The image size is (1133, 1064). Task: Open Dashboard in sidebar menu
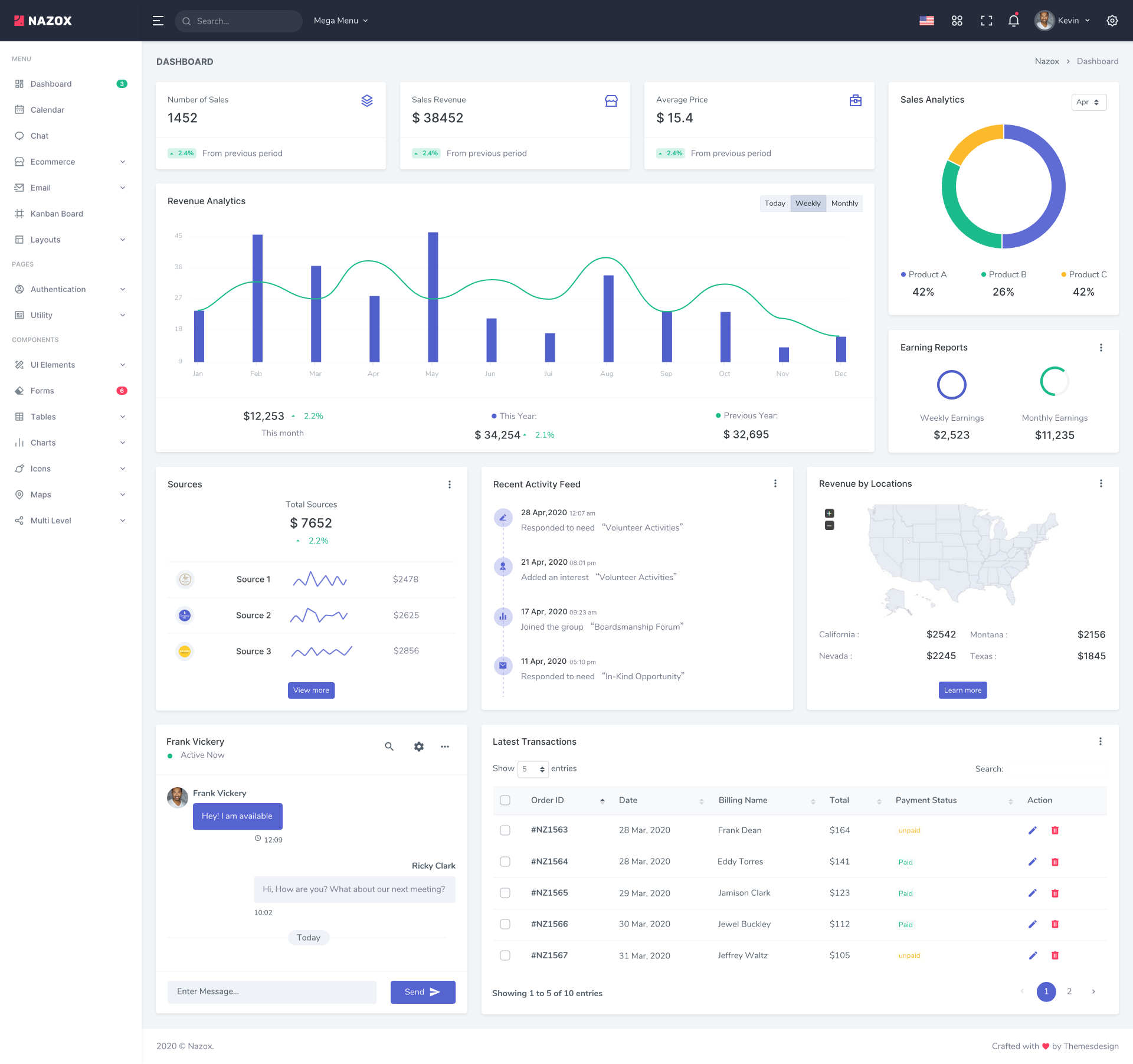[x=71, y=84]
